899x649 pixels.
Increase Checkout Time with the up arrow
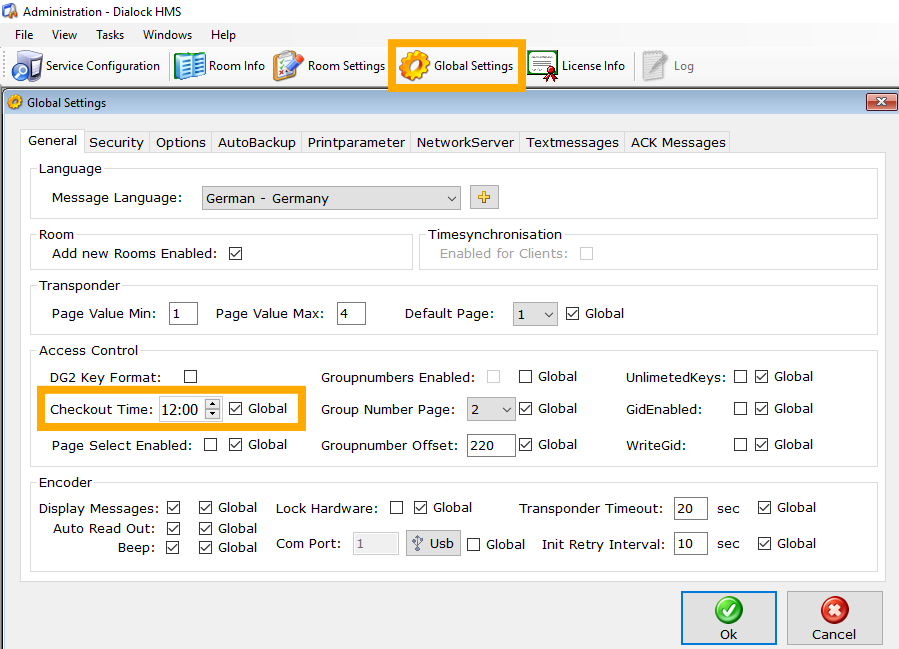212,404
